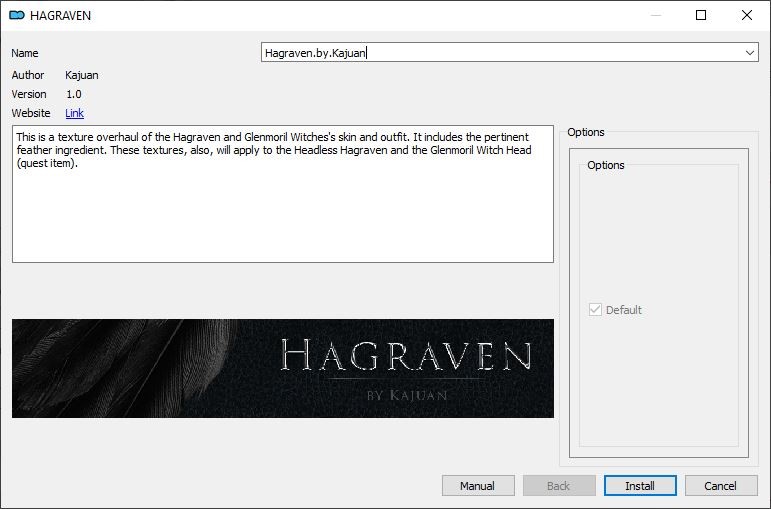Click the HAGRAVEN window title icon
Viewport: 771px width, 509px height.
click(17, 15)
